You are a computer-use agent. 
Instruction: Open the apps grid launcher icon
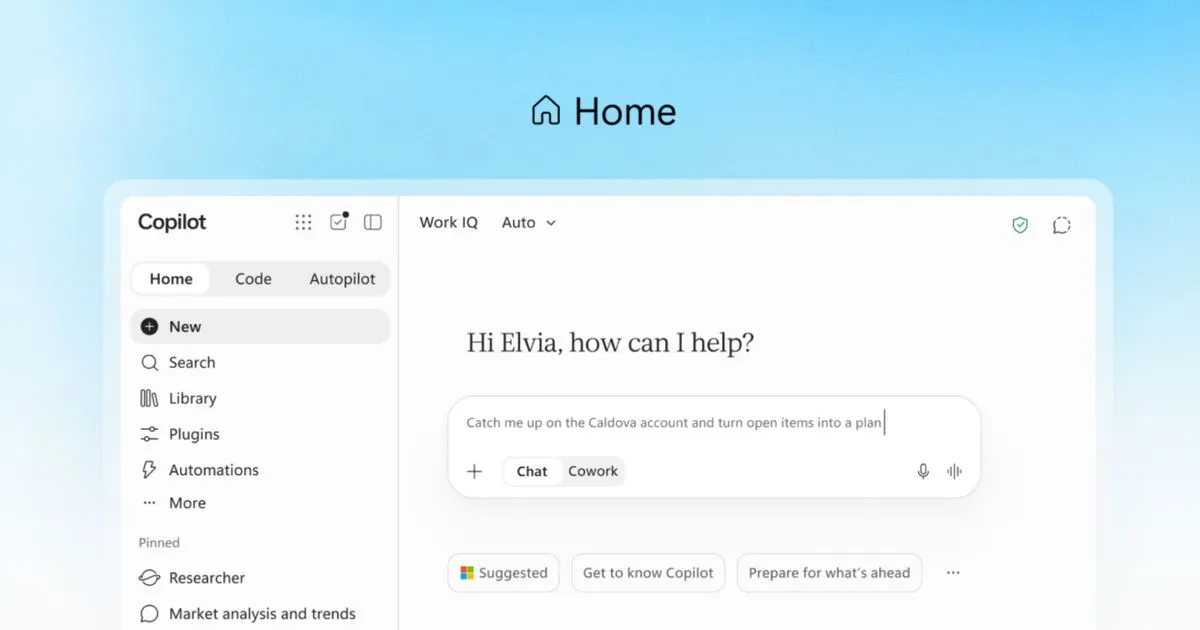pos(303,222)
